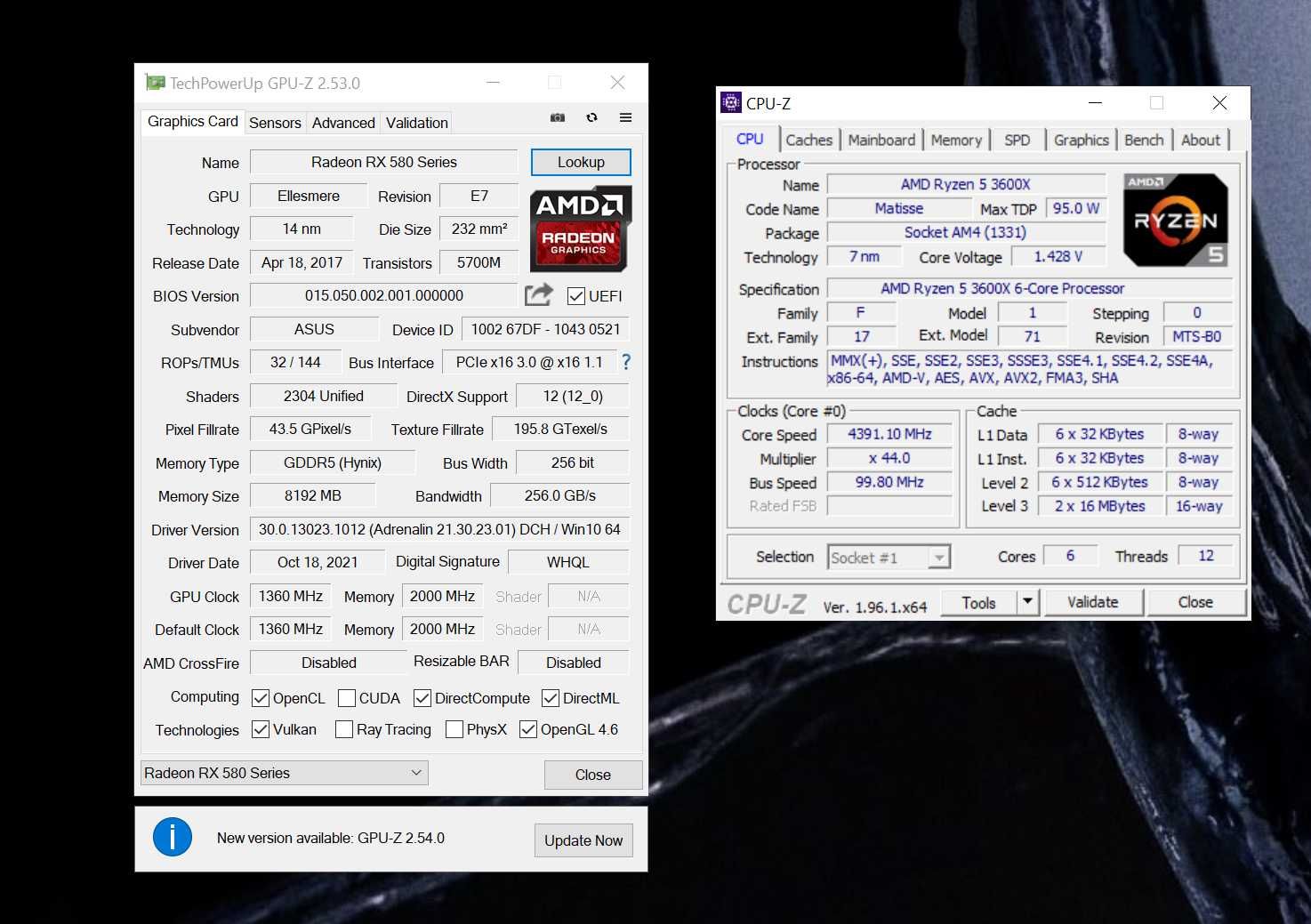Click the GPU-Z refresh icon

click(591, 117)
